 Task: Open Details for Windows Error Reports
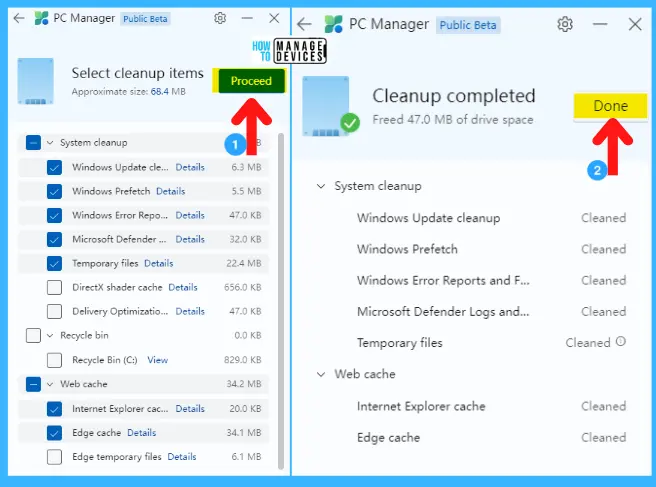tap(190, 215)
